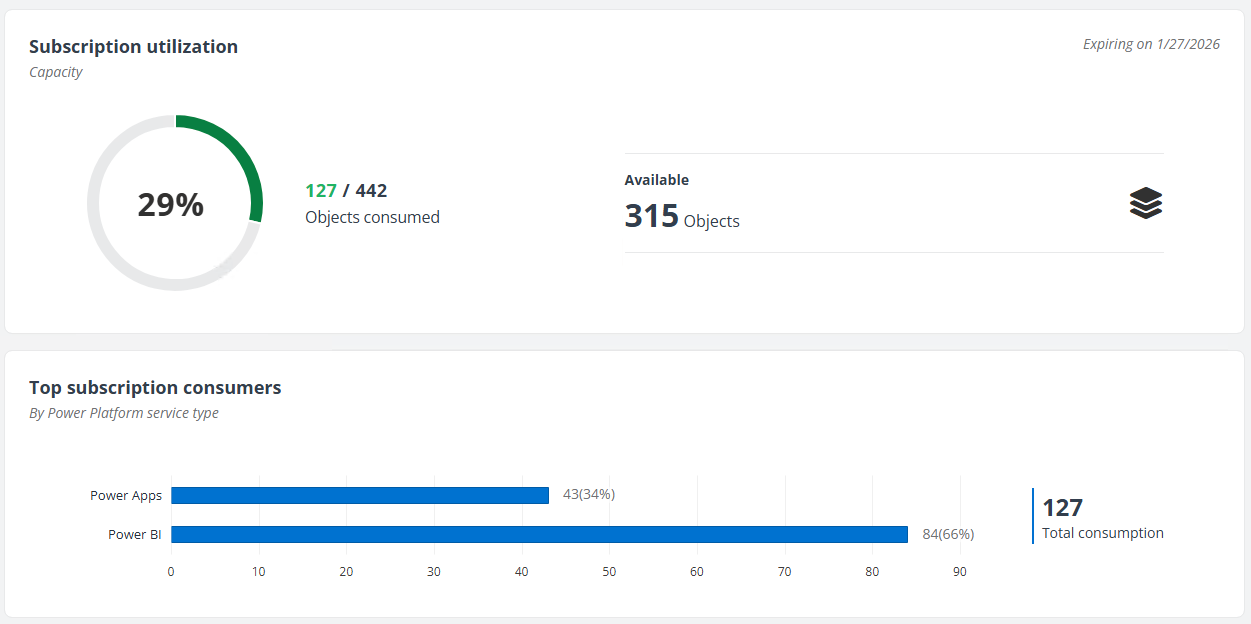This screenshot has height=624, width=1251.
Task: Click the By Power Platform service type subtitle
Action: 124,413
